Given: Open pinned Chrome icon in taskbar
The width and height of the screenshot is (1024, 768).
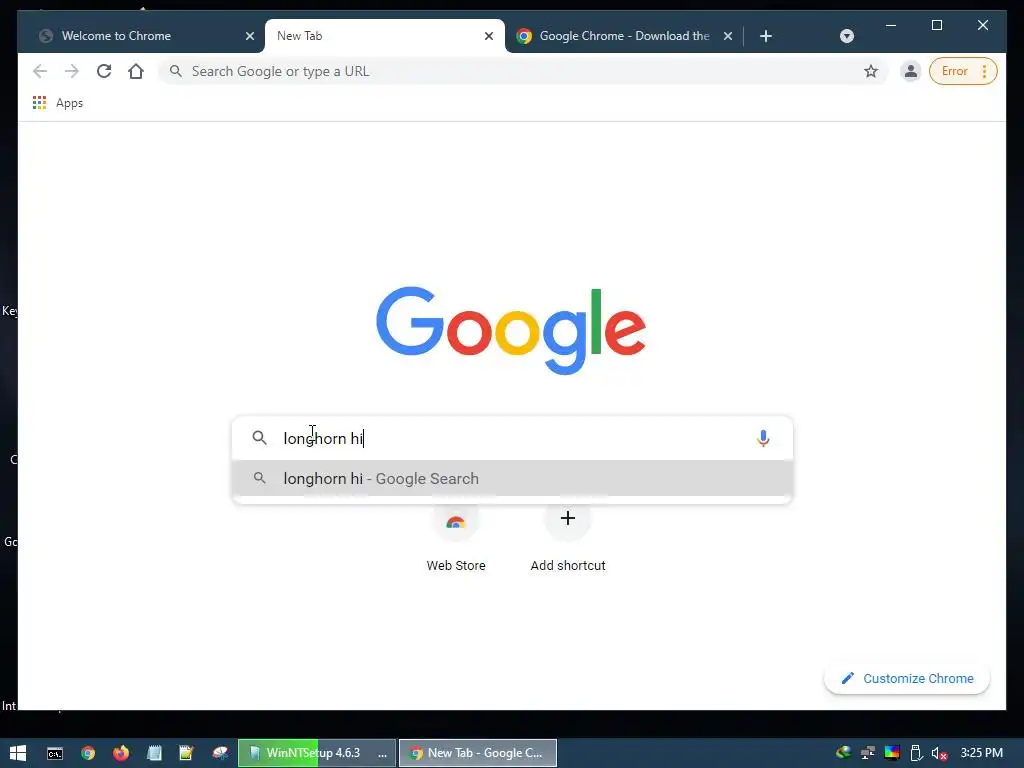Looking at the screenshot, I should pyautogui.click(x=88, y=754).
